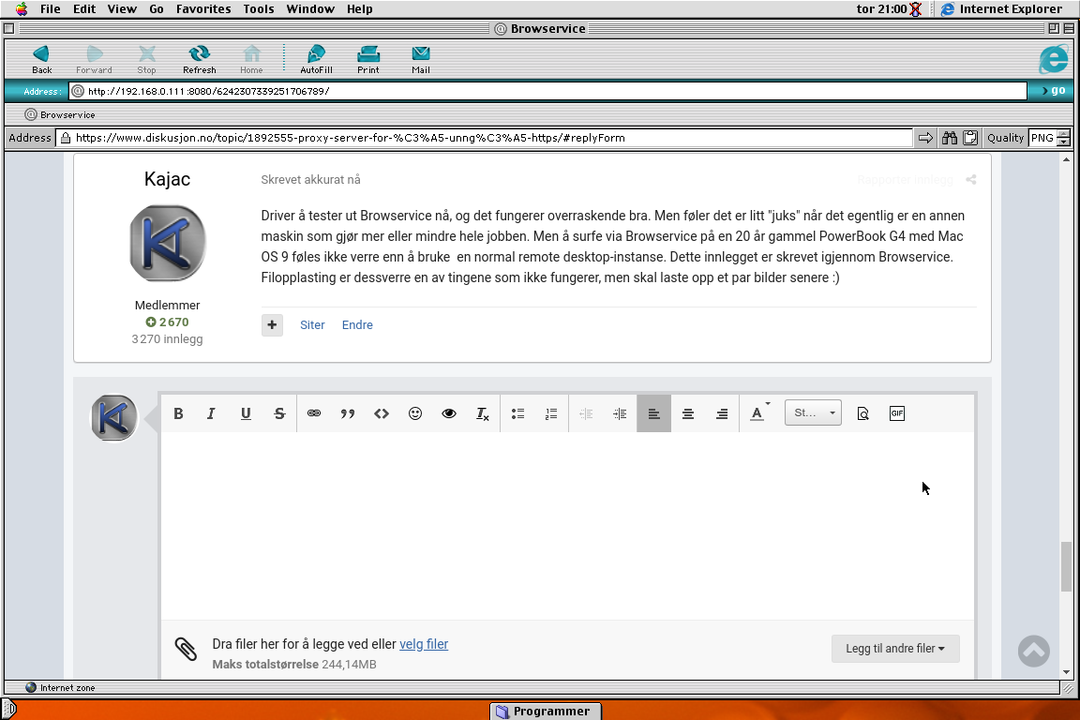This screenshot has width=1080, height=720.
Task: Insert a quote block in editor
Action: (348, 413)
